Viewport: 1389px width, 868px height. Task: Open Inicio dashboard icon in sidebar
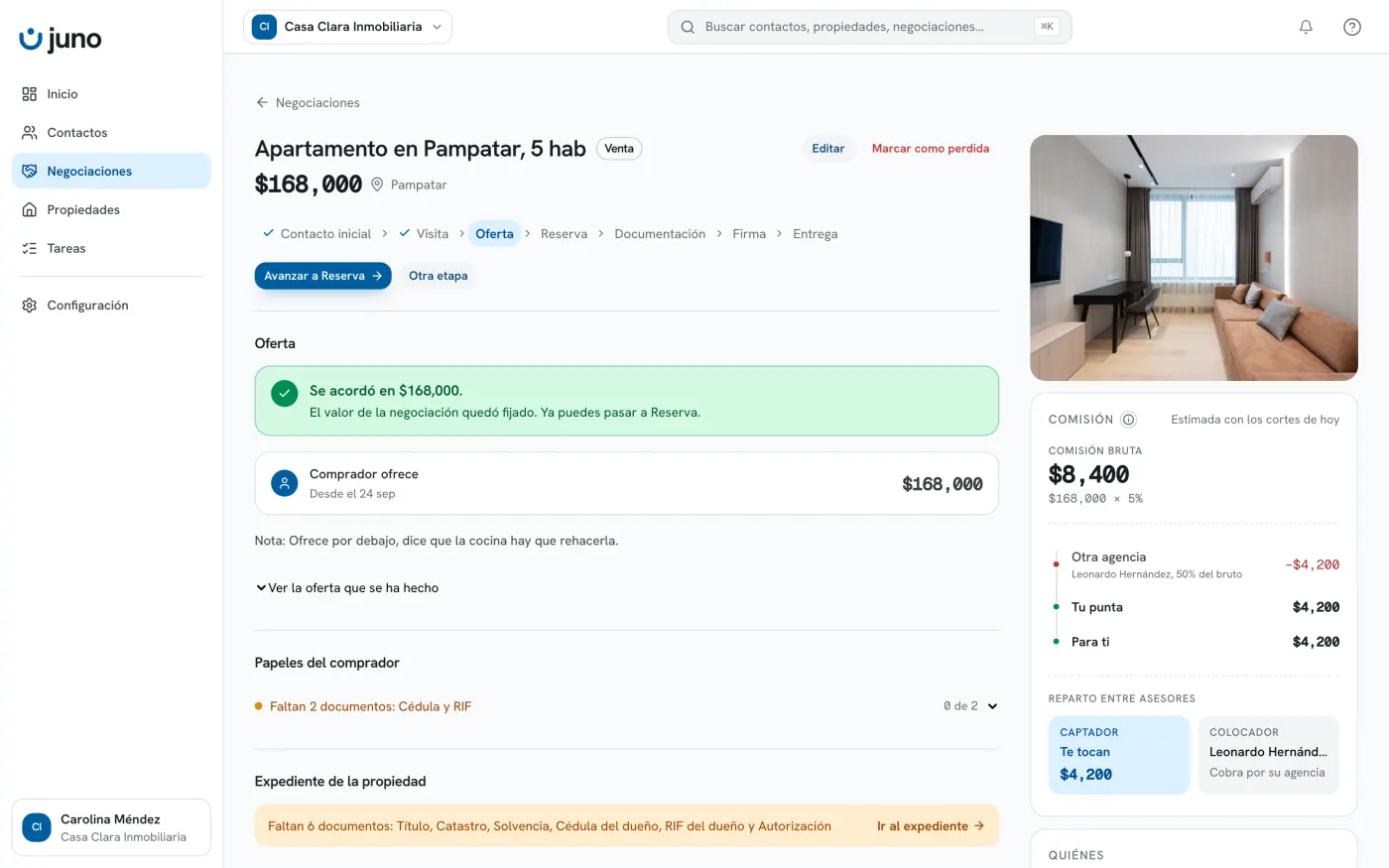click(29, 94)
